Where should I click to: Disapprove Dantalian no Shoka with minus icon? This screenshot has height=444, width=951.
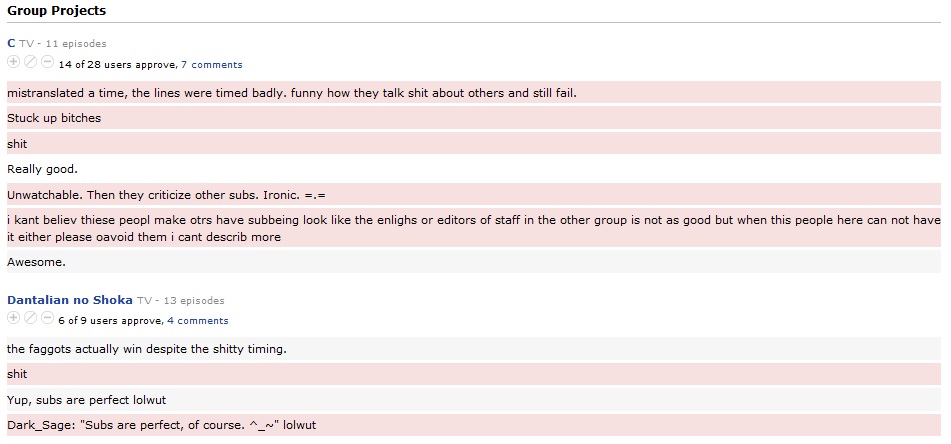[x=47, y=318]
